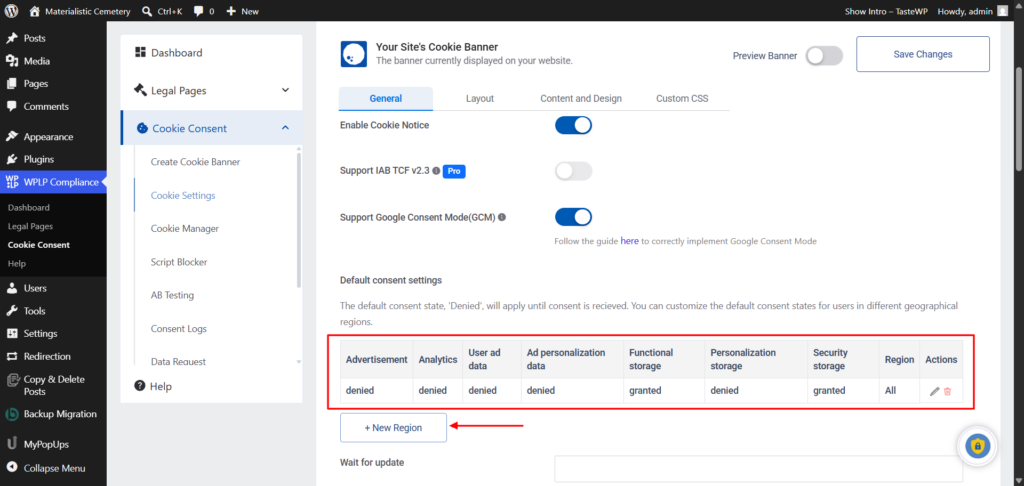This screenshot has width=1024, height=486.
Task: Click the + New Region button
Action: [x=393, y=428]
